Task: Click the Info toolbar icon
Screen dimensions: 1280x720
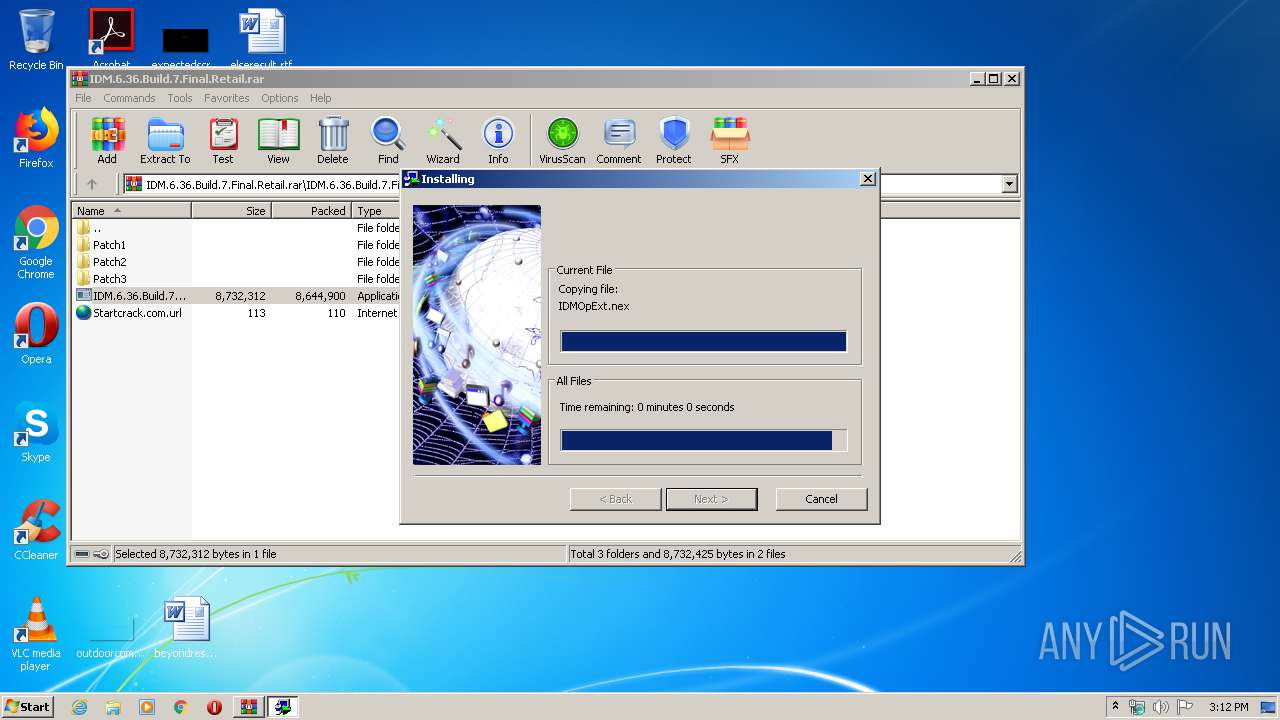Action: (x=498, y=140)
